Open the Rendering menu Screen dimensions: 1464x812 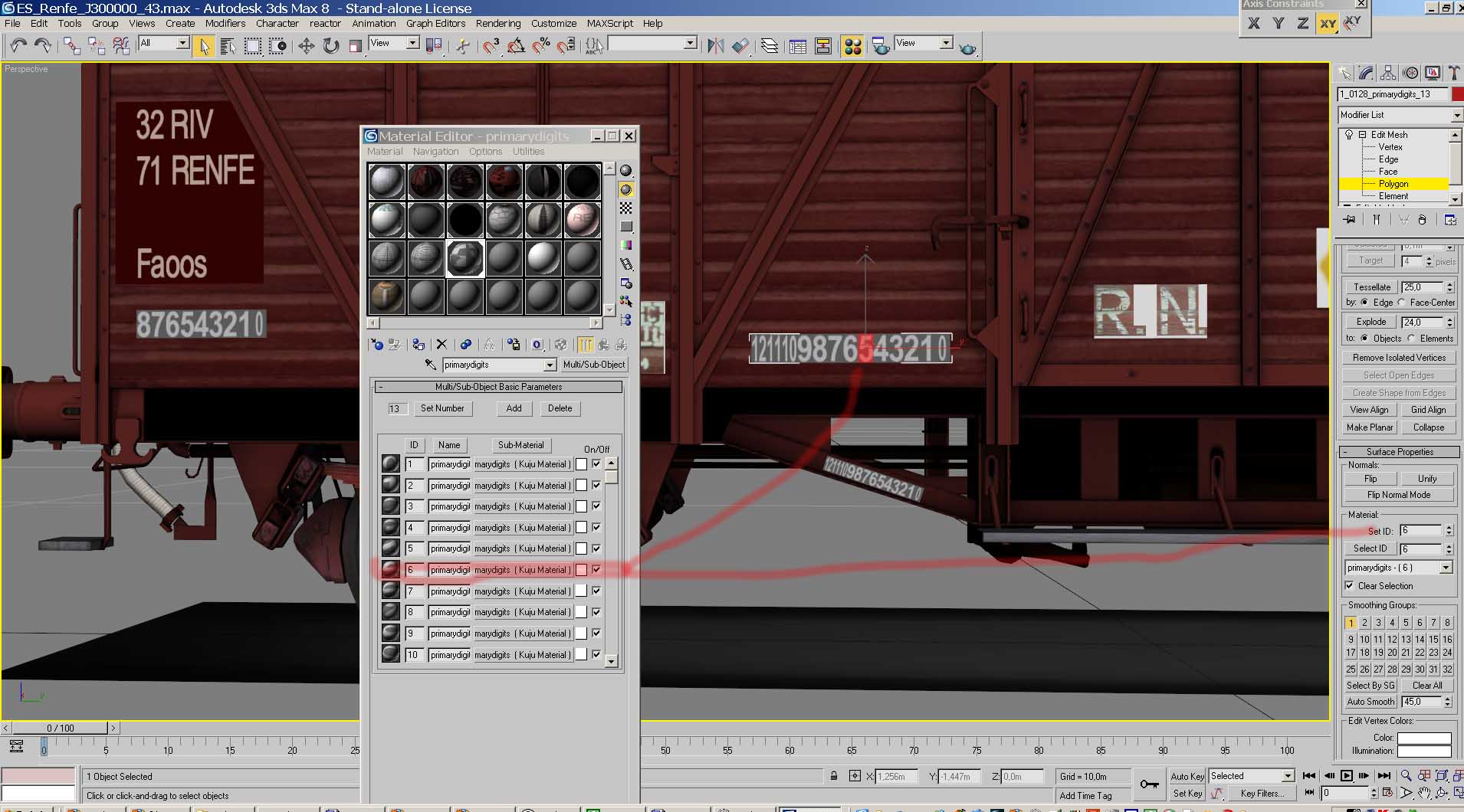tap(497, 23)
